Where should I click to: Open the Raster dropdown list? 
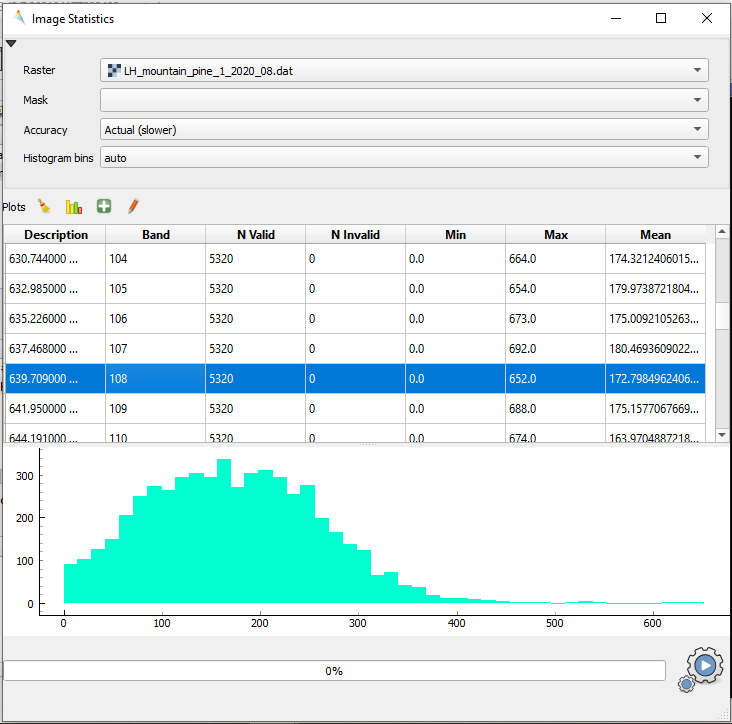(x=404, y=70)
